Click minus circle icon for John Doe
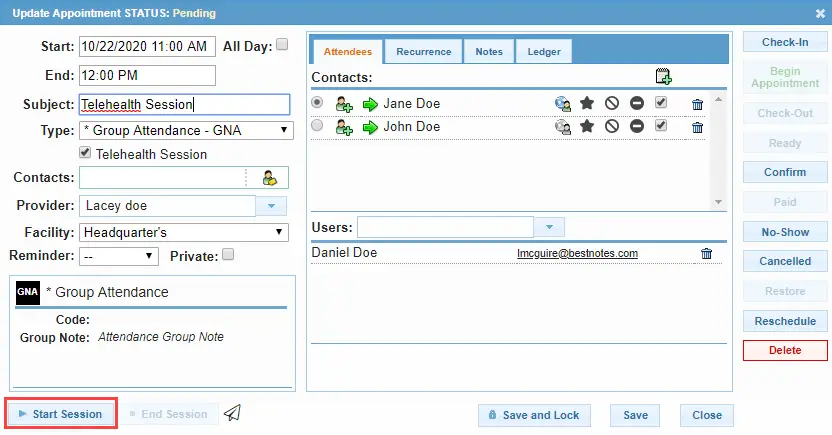Image resolution: width=832 pixels, height=435 pixels. tap(637, 126)
